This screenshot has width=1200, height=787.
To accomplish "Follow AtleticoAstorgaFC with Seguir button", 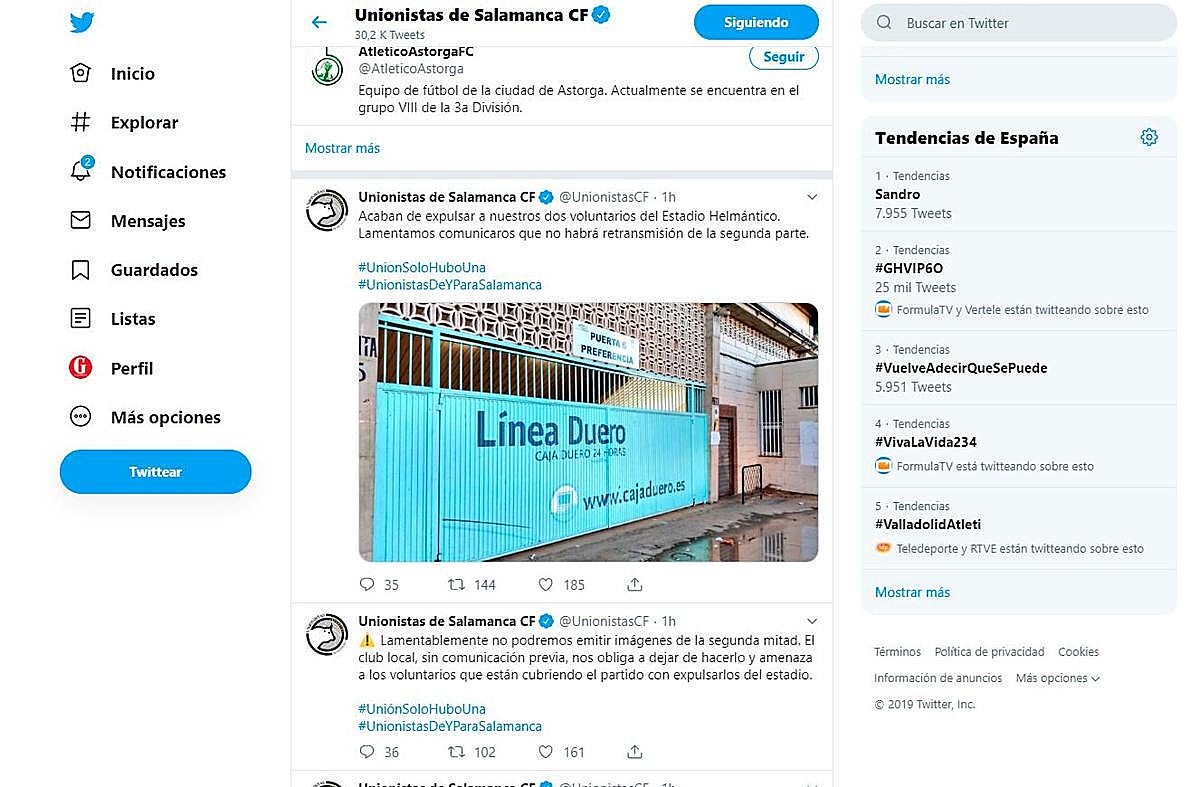I will pyautogui.click(x=783, y=57).
